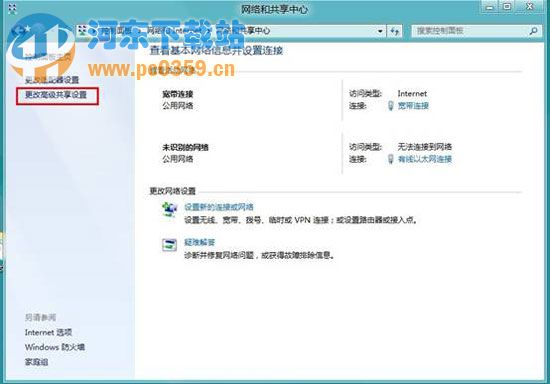Open Windows 防火墙 link
This screenshot has width=550, height=384.
click(x=55, y=347)
